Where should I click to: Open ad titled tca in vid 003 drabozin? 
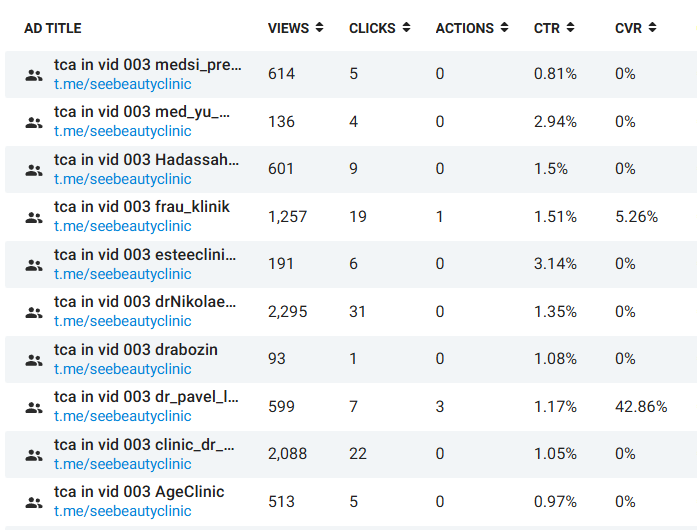click(136, 349)
